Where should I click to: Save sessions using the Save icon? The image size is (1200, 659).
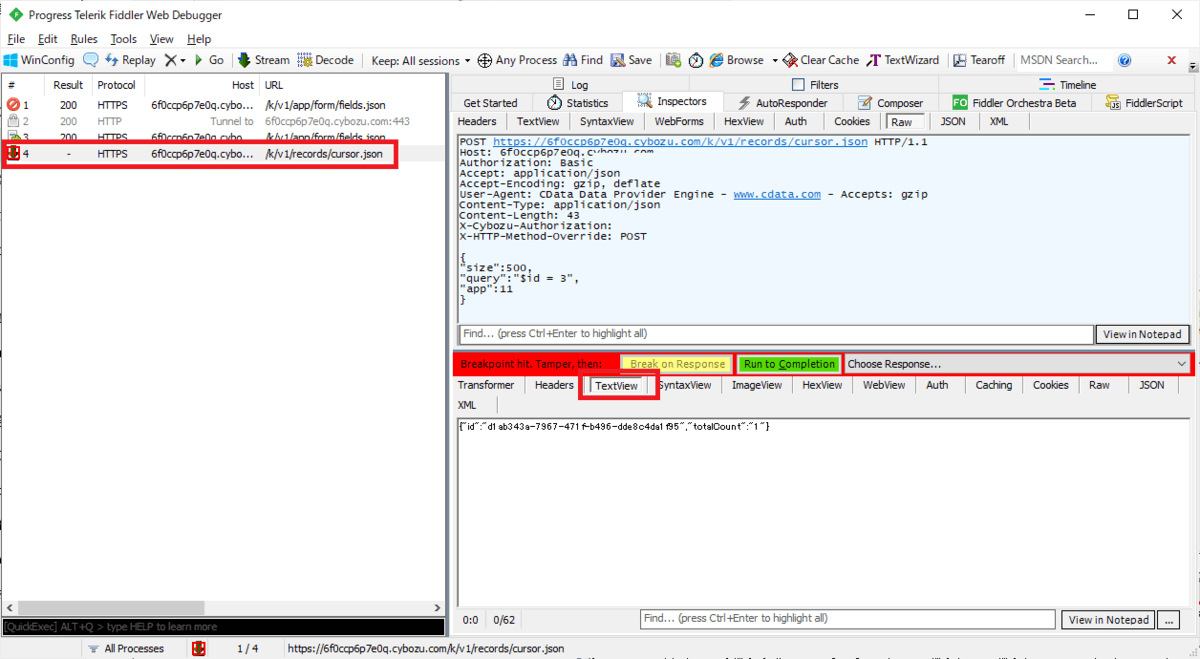(x=631, y=60)
